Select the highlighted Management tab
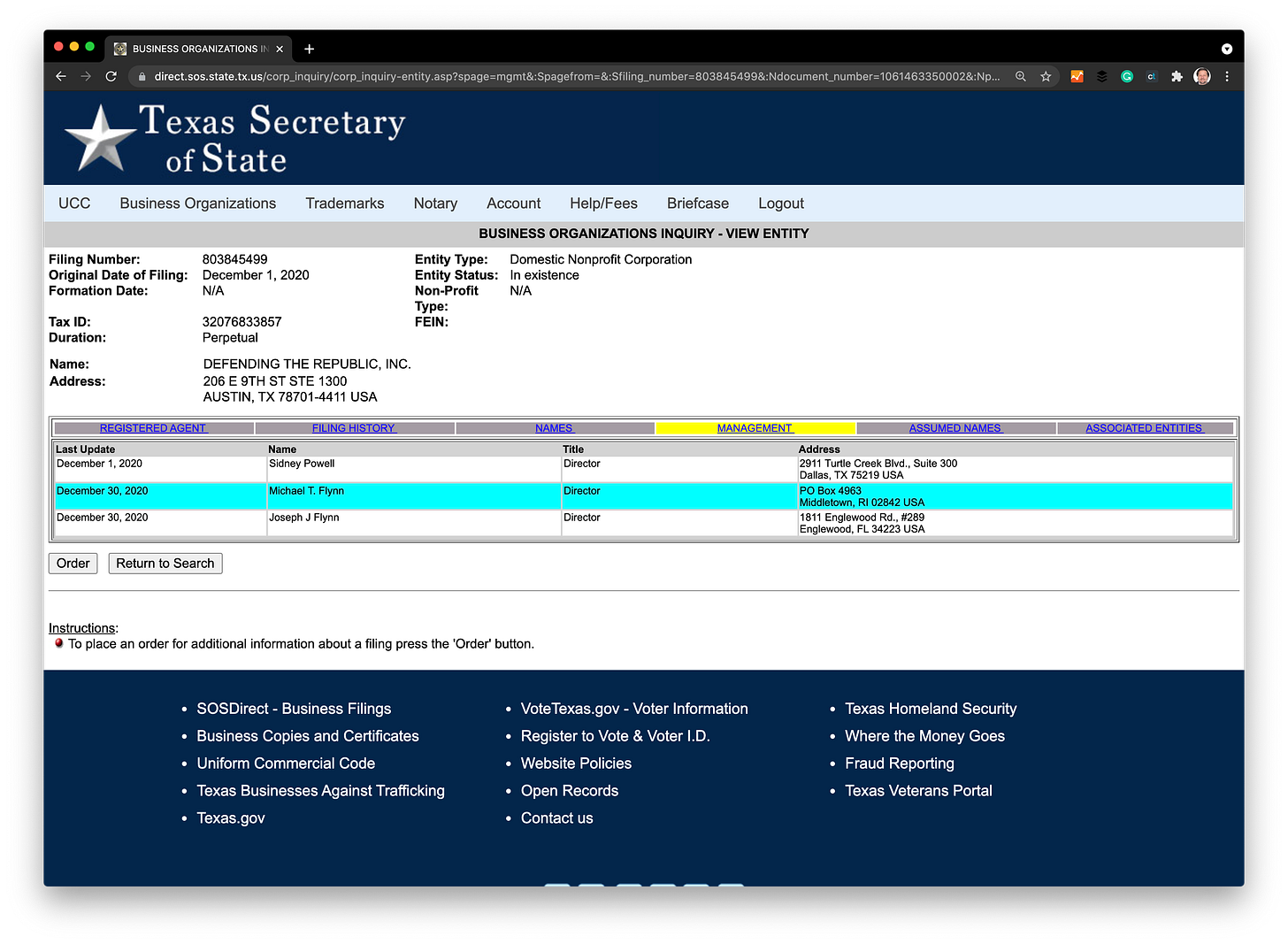 755,428
